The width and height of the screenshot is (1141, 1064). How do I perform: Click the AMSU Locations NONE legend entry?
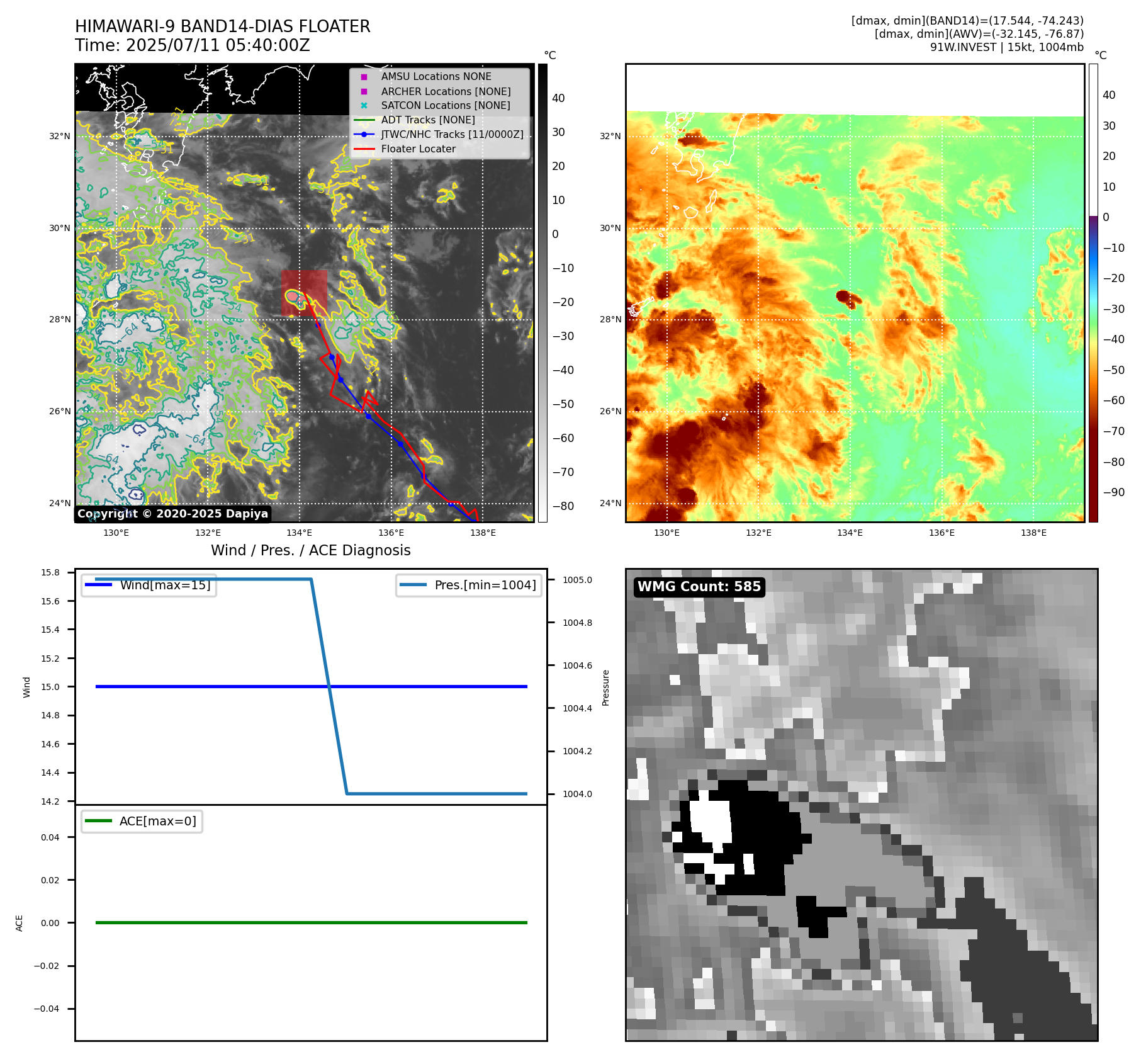[x=436, y=76]
